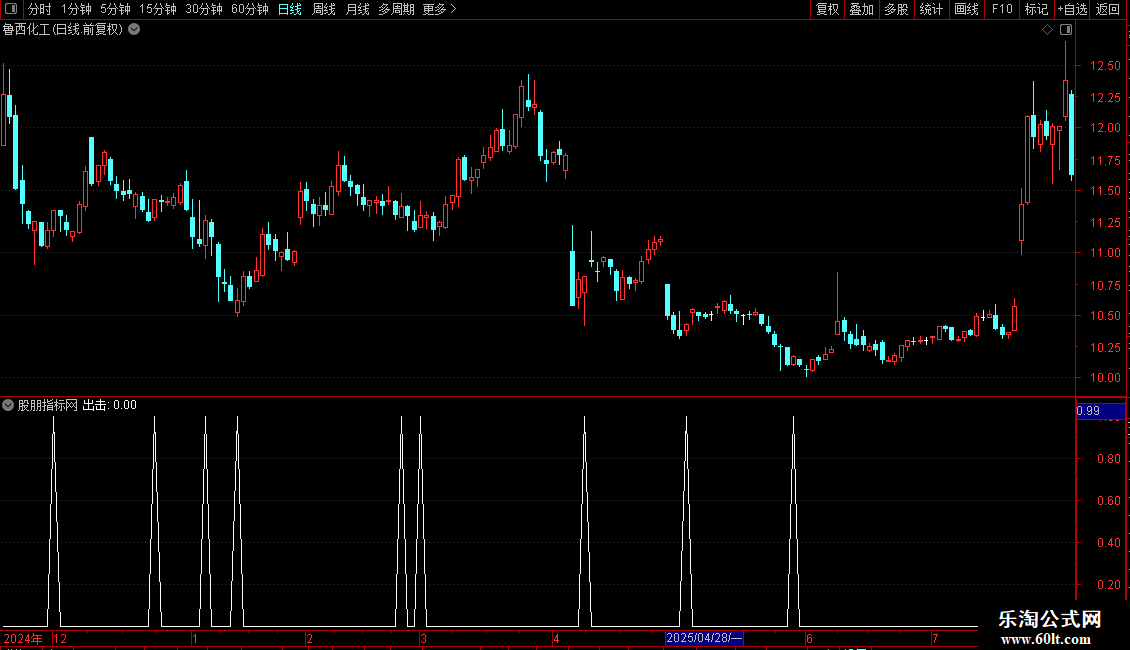Click month 6 on the time axis
This screenshot has width=1130, height=650.
pyautogui.click(x=809, y=638)
